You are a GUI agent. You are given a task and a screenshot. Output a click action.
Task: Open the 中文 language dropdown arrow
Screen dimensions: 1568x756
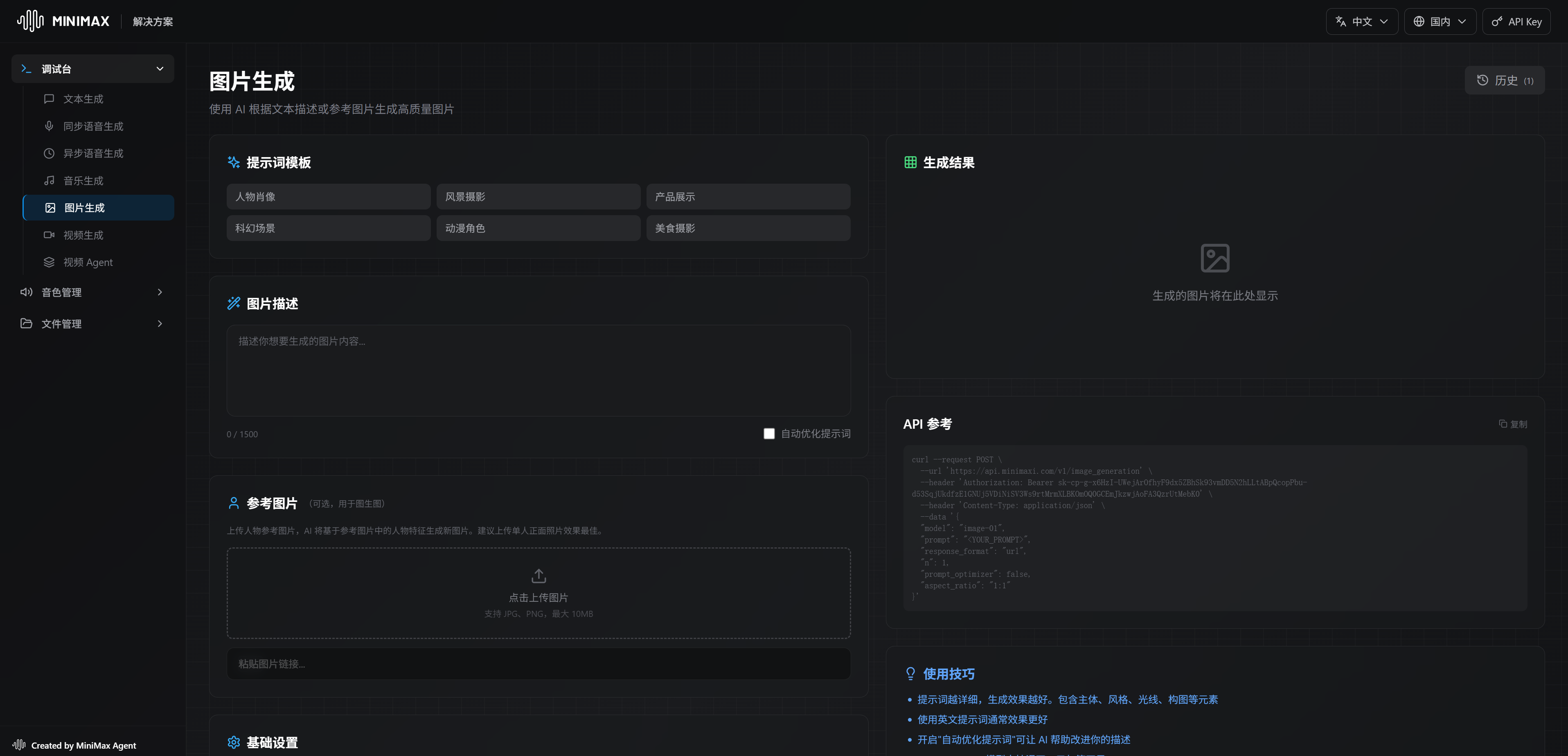(x=1384, y=21)
